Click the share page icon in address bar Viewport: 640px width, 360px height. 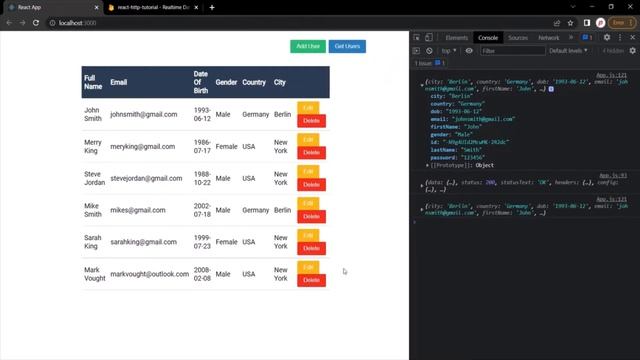coord(557,23)
